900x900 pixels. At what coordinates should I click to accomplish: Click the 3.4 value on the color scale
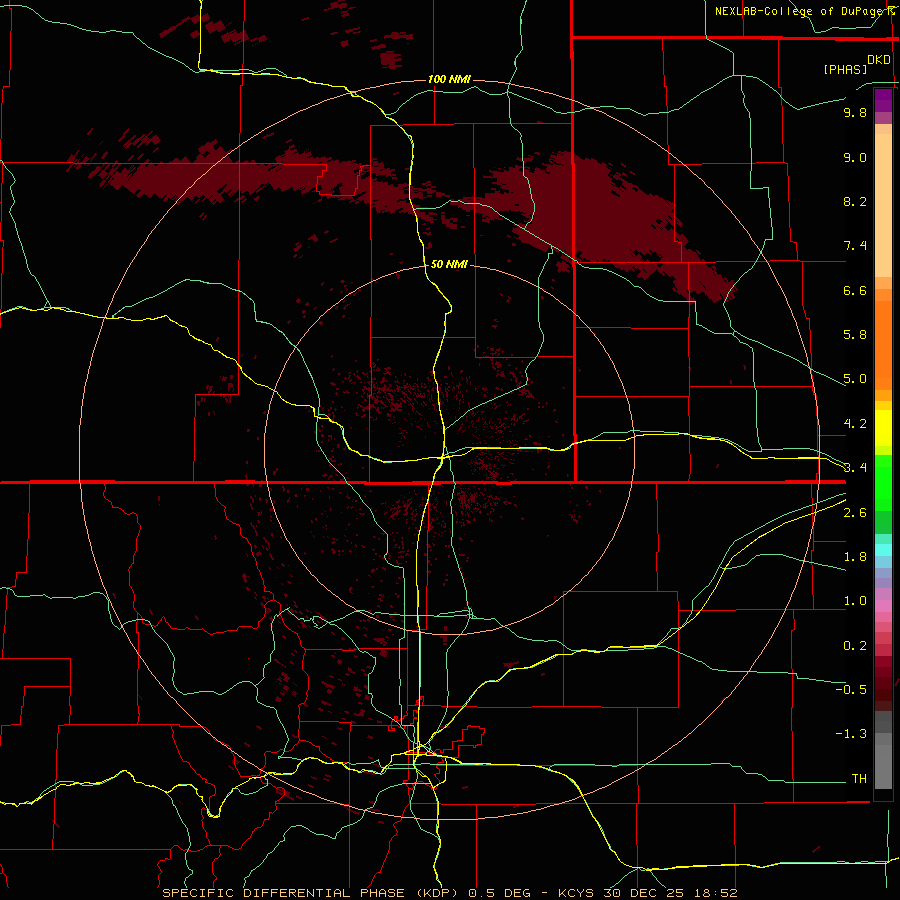(x=855, y=468)
